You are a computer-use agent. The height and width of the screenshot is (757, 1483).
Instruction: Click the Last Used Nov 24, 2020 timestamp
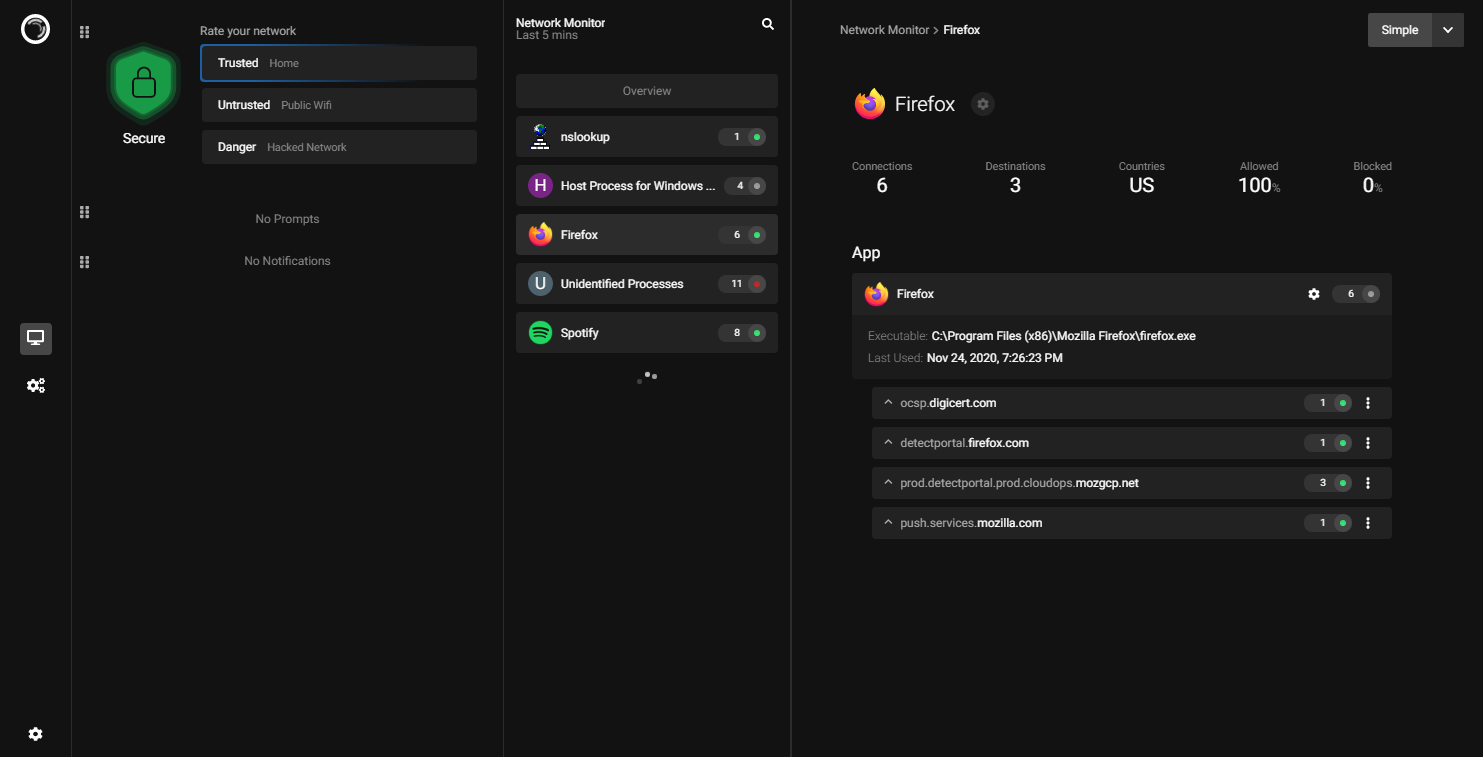click(995, 357)
